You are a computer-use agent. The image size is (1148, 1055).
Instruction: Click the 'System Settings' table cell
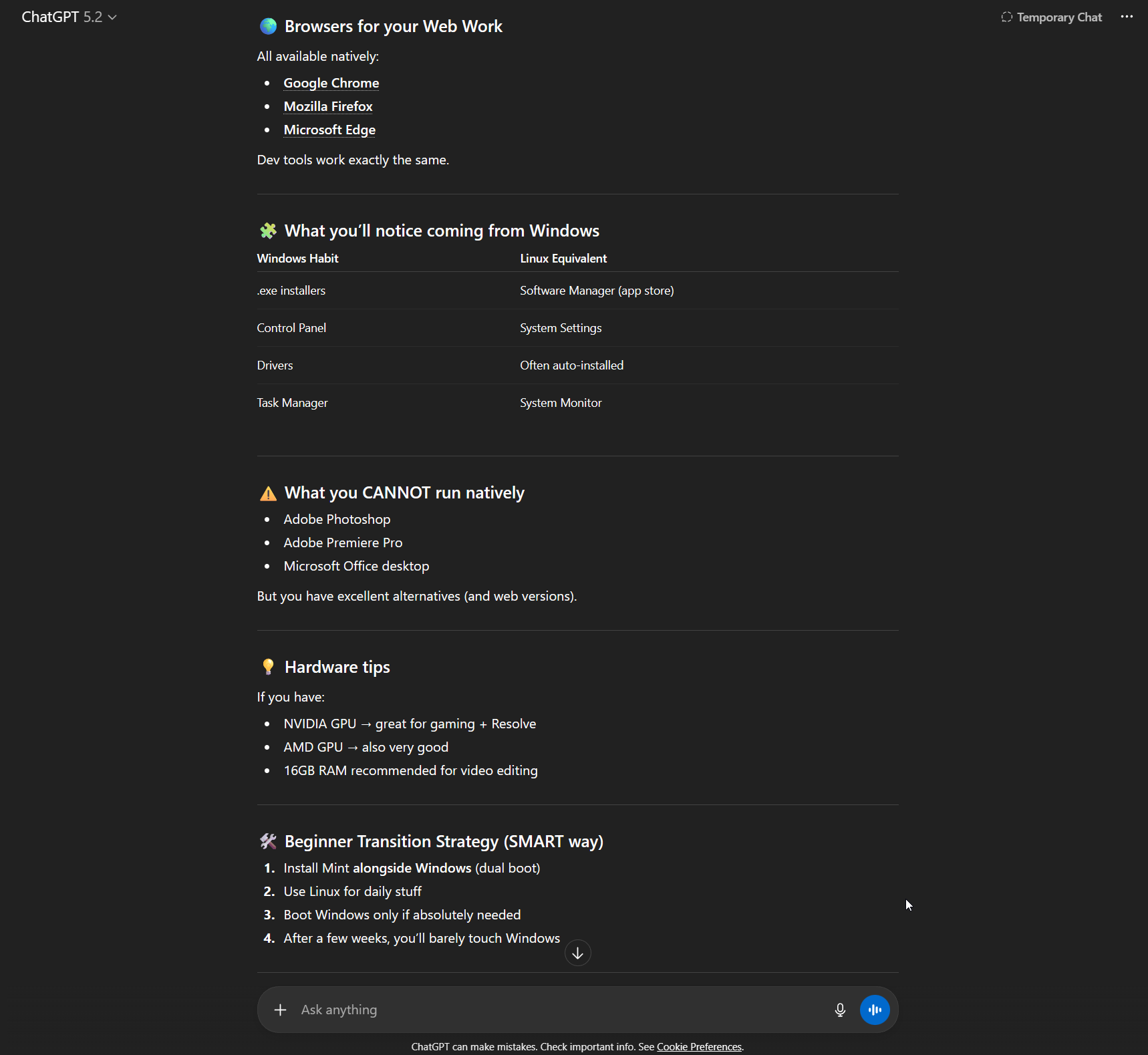point(561,328)
